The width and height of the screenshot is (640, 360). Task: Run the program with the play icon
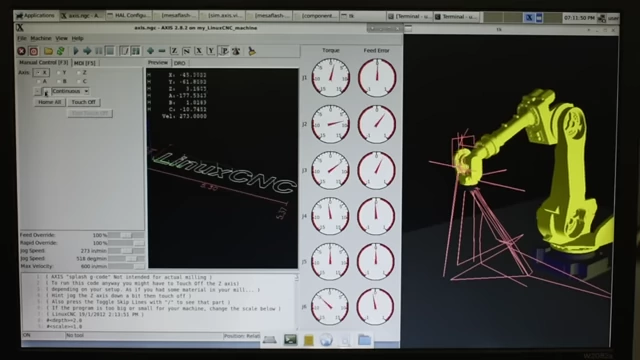(76, 51)
